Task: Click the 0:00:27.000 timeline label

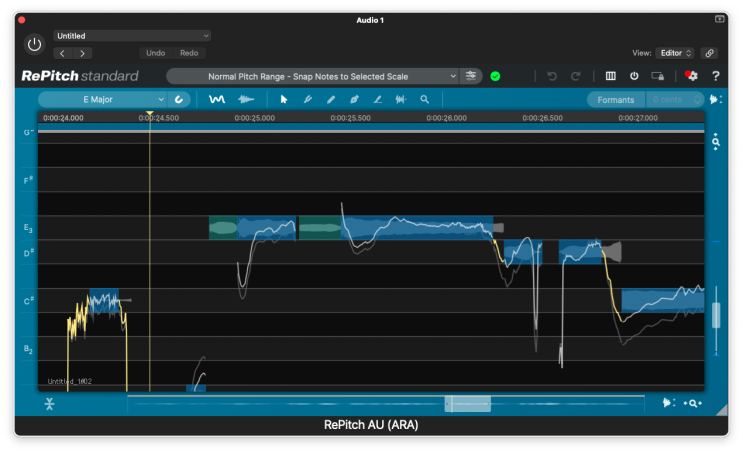Action: (638, 118)
